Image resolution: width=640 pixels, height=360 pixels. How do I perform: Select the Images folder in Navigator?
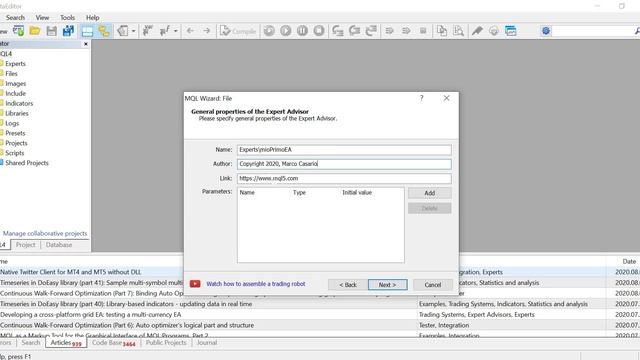pos(16,83)
